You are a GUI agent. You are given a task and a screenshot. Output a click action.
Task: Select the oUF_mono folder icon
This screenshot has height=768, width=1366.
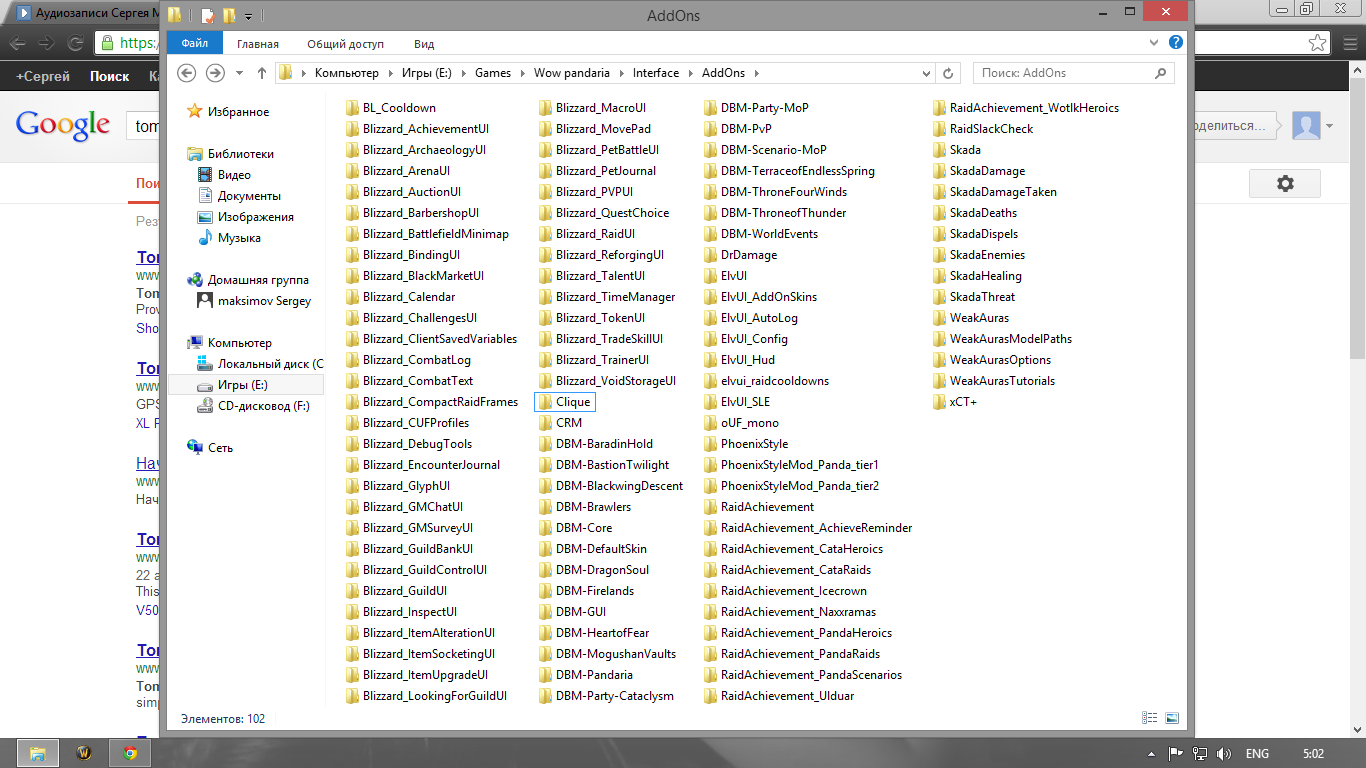click(710, 423)
